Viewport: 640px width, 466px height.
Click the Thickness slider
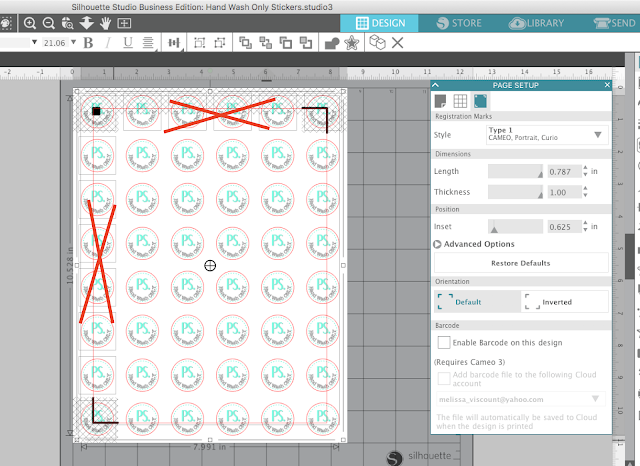coord(515,192)
